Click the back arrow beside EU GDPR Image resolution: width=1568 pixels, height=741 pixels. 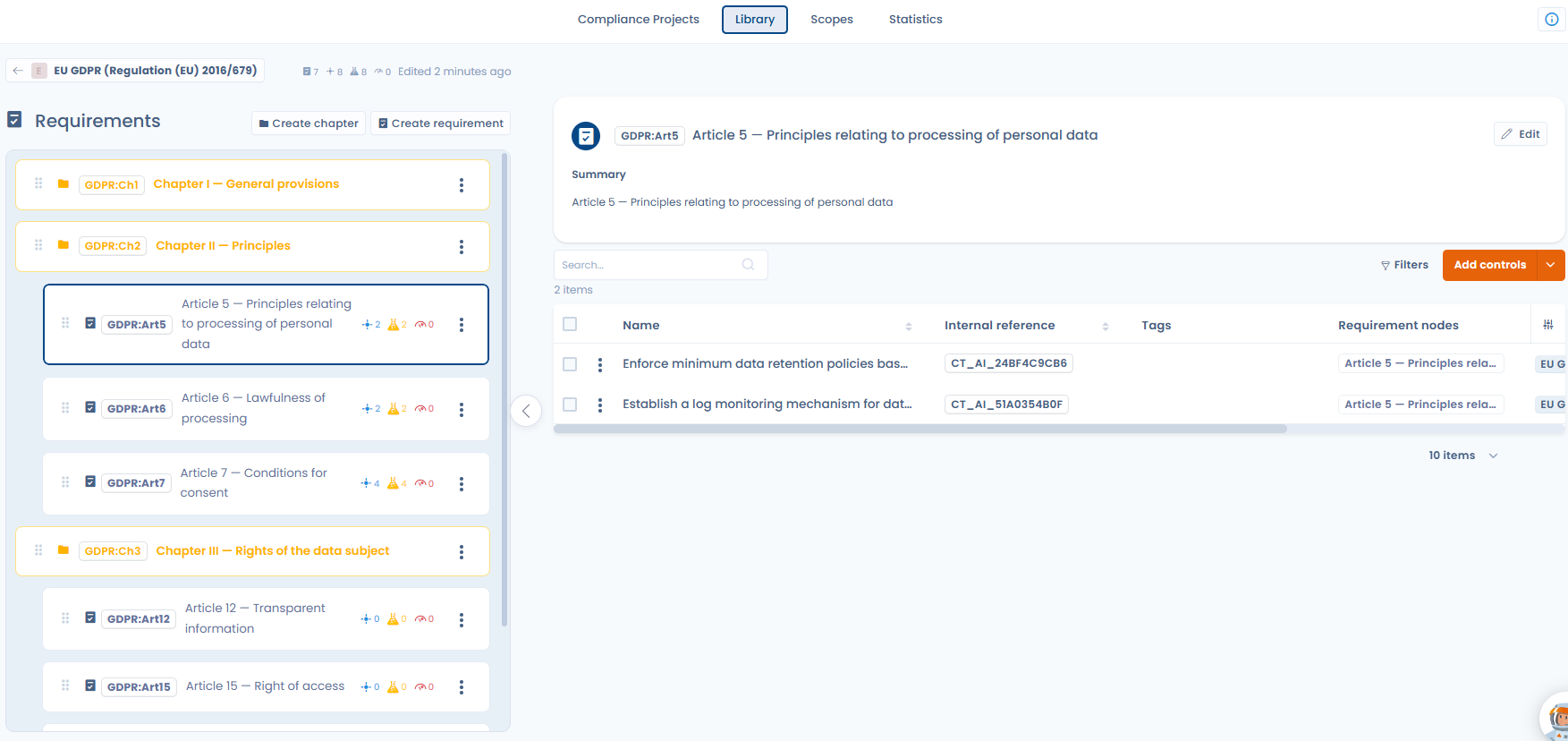click(18, 71)
